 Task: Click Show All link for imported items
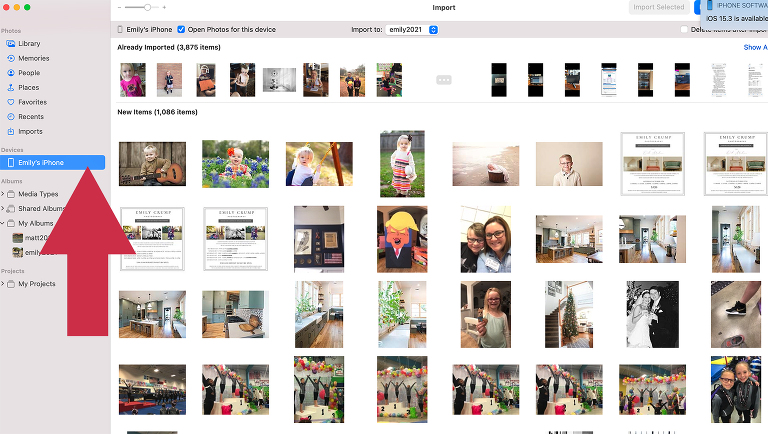pos(755,48)
